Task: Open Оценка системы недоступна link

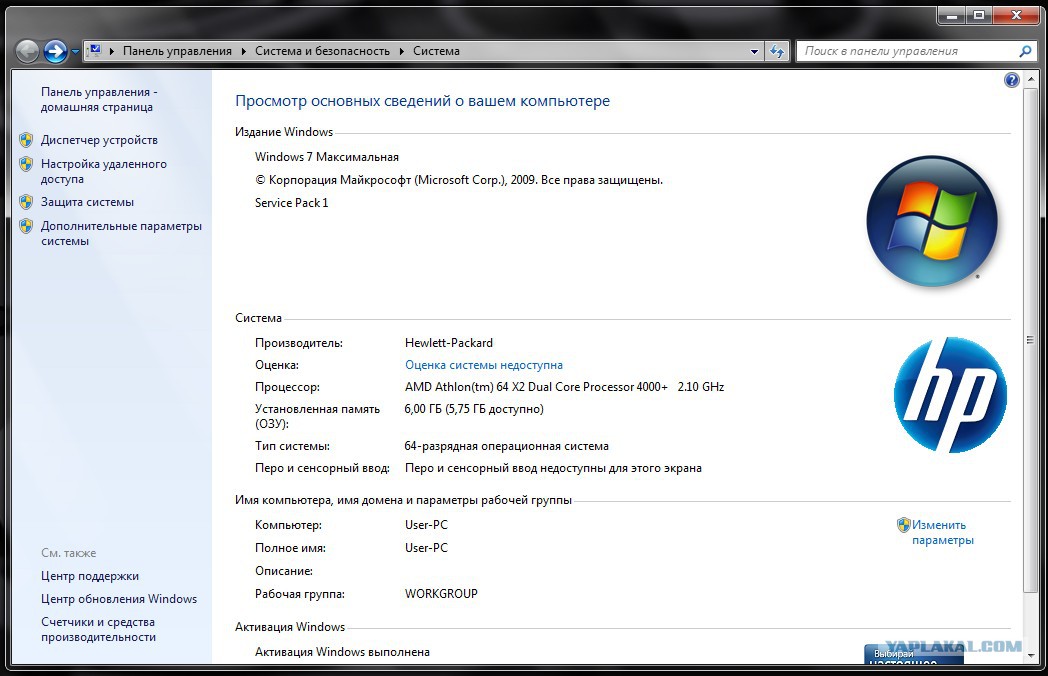Action: (x=483, y=365)
